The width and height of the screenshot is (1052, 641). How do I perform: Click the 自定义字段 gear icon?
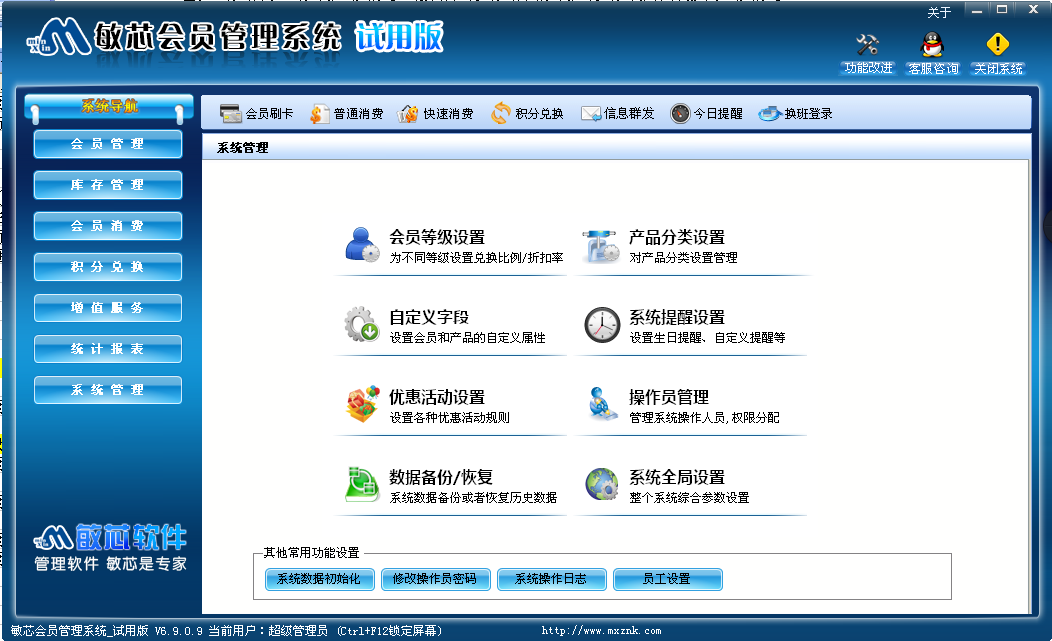(x=362, y=324)
